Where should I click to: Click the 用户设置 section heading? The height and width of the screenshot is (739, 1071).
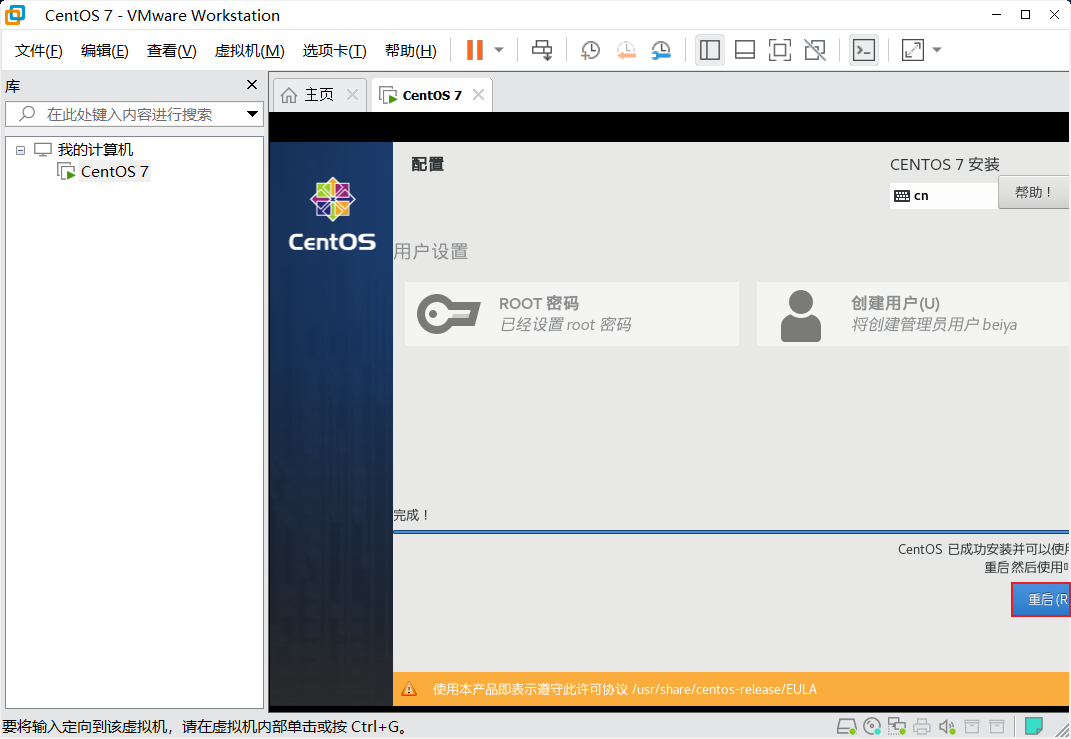point(431,251)
